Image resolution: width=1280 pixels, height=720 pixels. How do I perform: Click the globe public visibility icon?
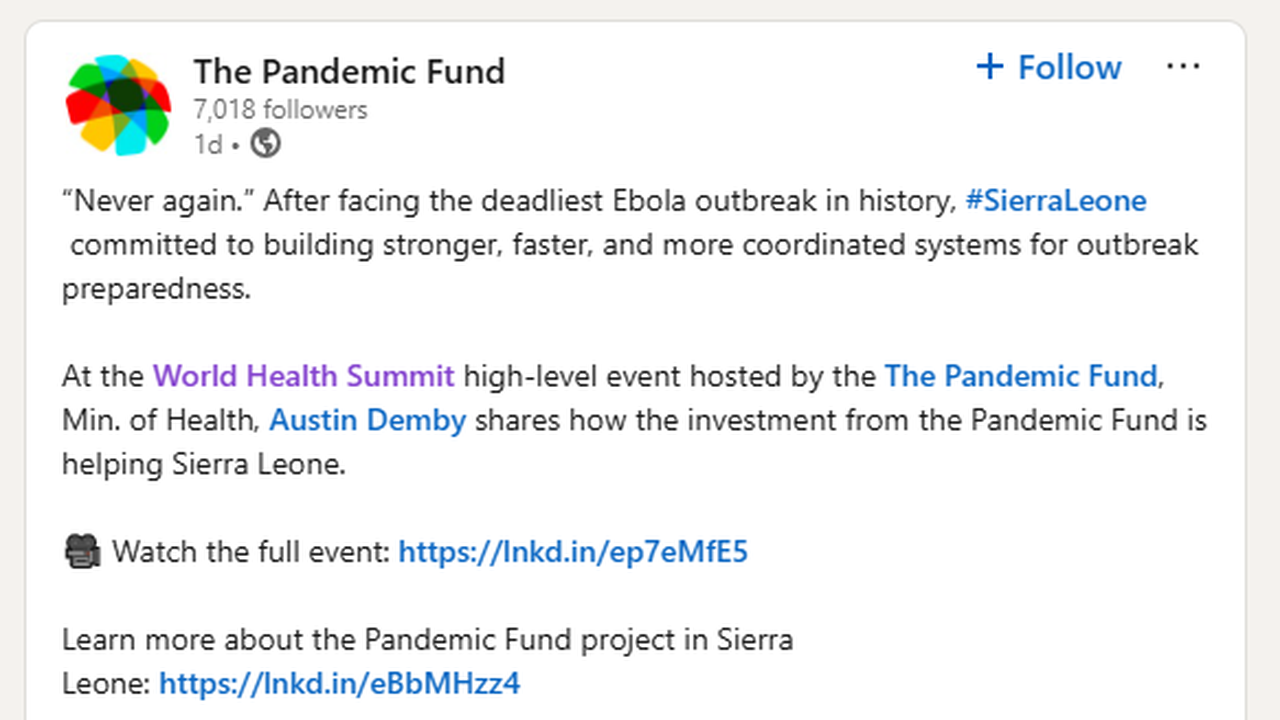(265, 144)
